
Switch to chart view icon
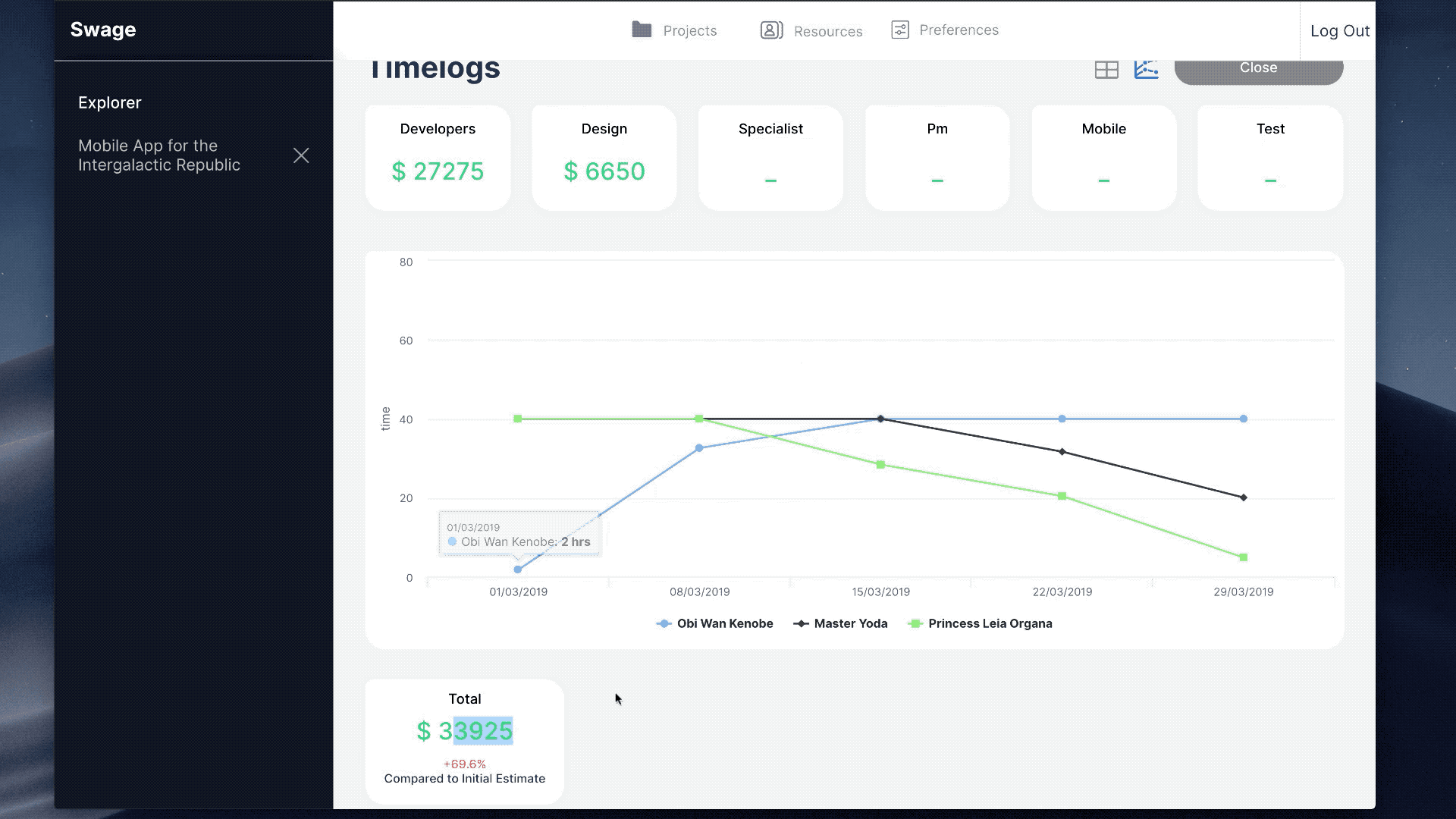pyautogui.click(x=1146, y=69)
